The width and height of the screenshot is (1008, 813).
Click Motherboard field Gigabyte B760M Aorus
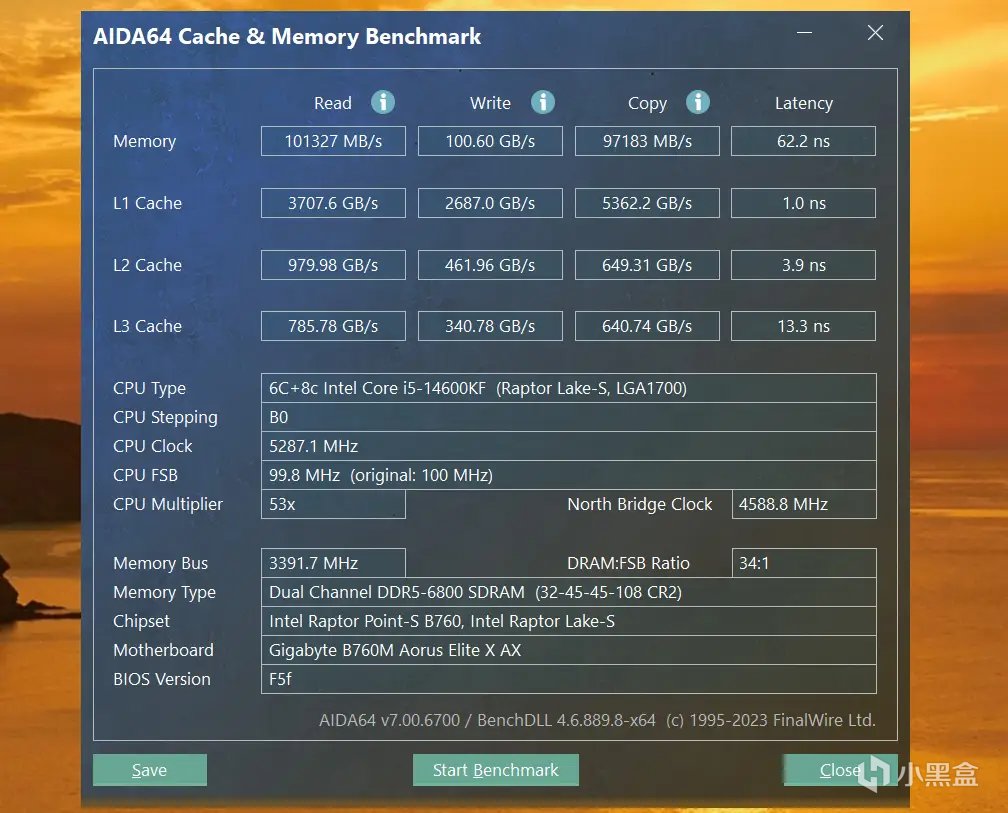point(569,650)
